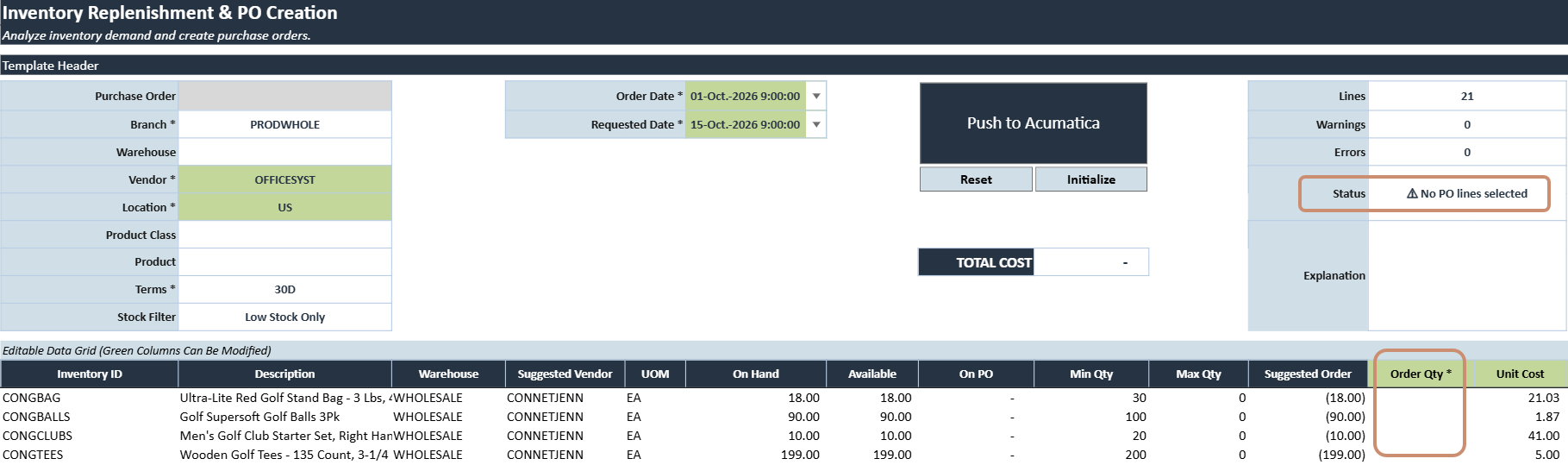This screenshot has height=465, width=1568.
Task: Click the Suggested Order column header
Action: coord(1308,374)
